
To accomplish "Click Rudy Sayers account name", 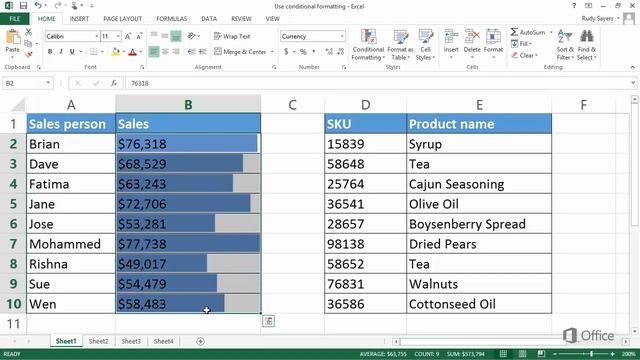I will point(598,19).
